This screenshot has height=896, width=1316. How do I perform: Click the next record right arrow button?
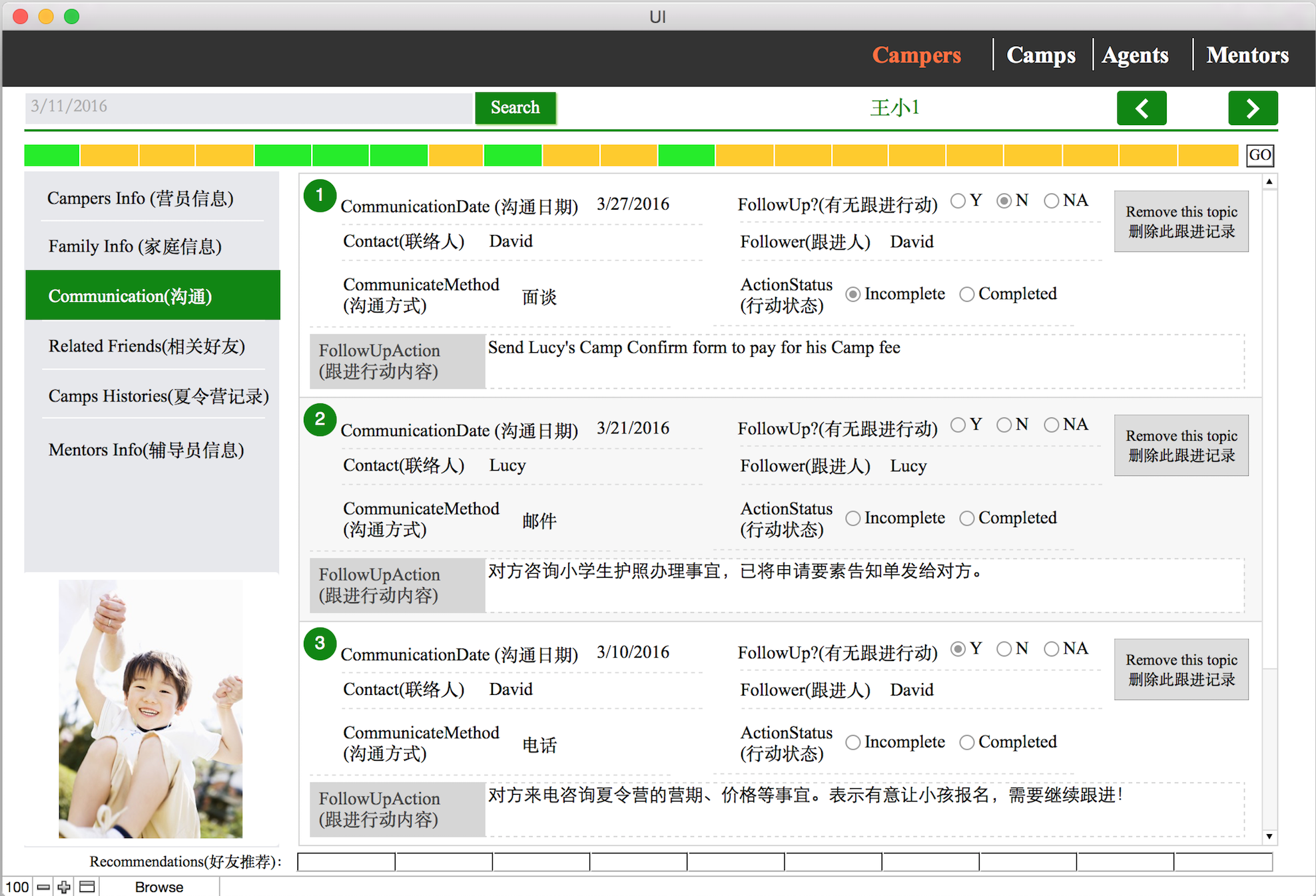pyautogui.click(x=1252, y=108)
